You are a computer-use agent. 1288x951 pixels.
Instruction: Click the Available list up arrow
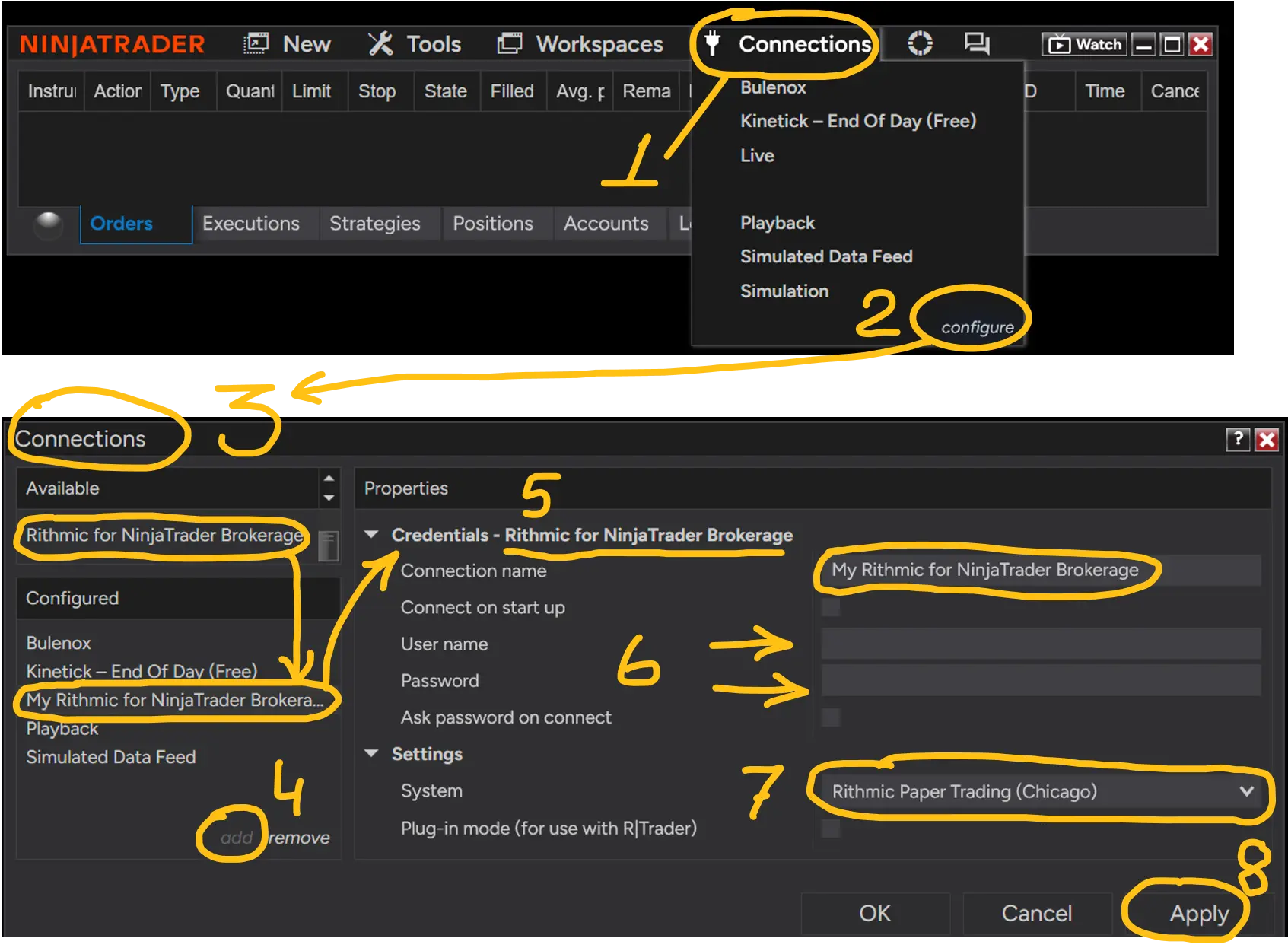pyautogui.click(x=329, y=479)
